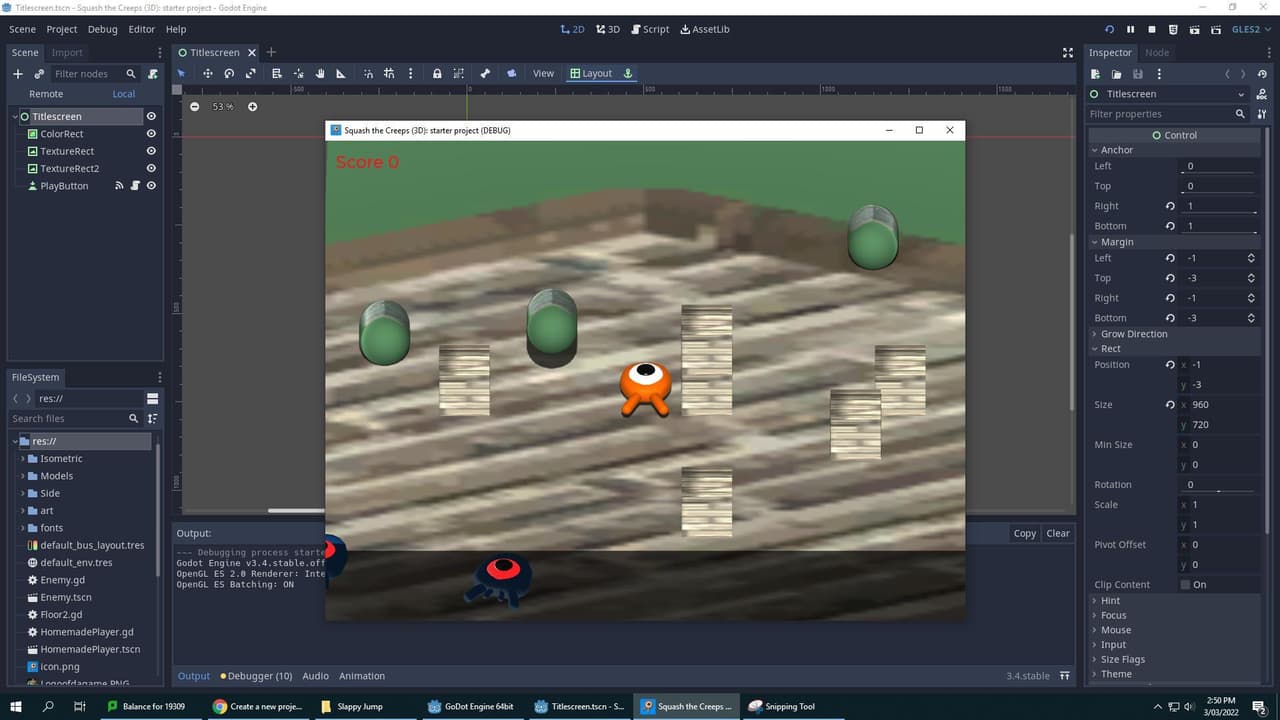Switch to the Script workspace
Screen dimensions: 1280x720
pyautogui.click(x=649, y=29)
